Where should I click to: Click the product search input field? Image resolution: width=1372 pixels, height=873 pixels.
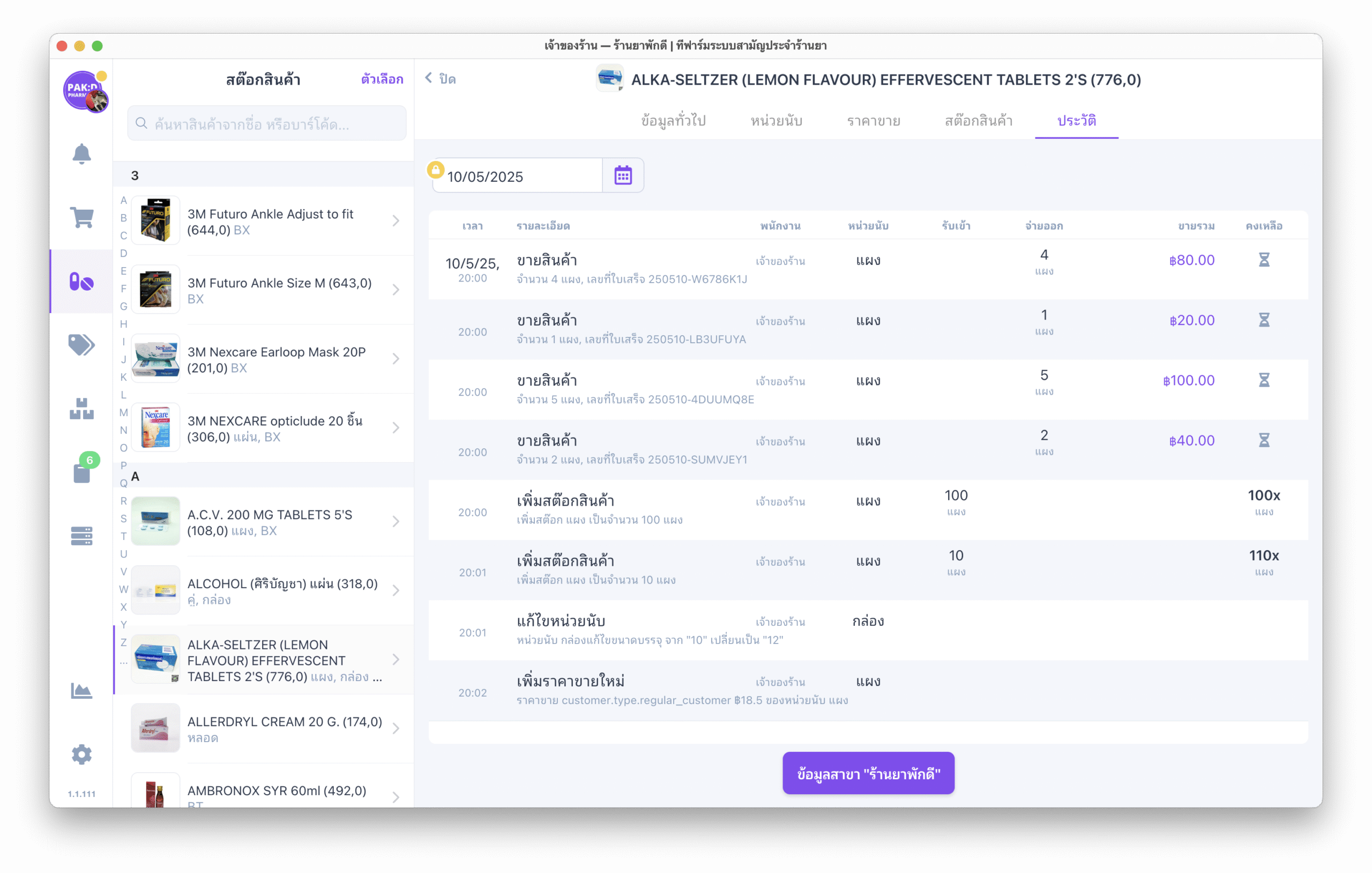point(267,124)
